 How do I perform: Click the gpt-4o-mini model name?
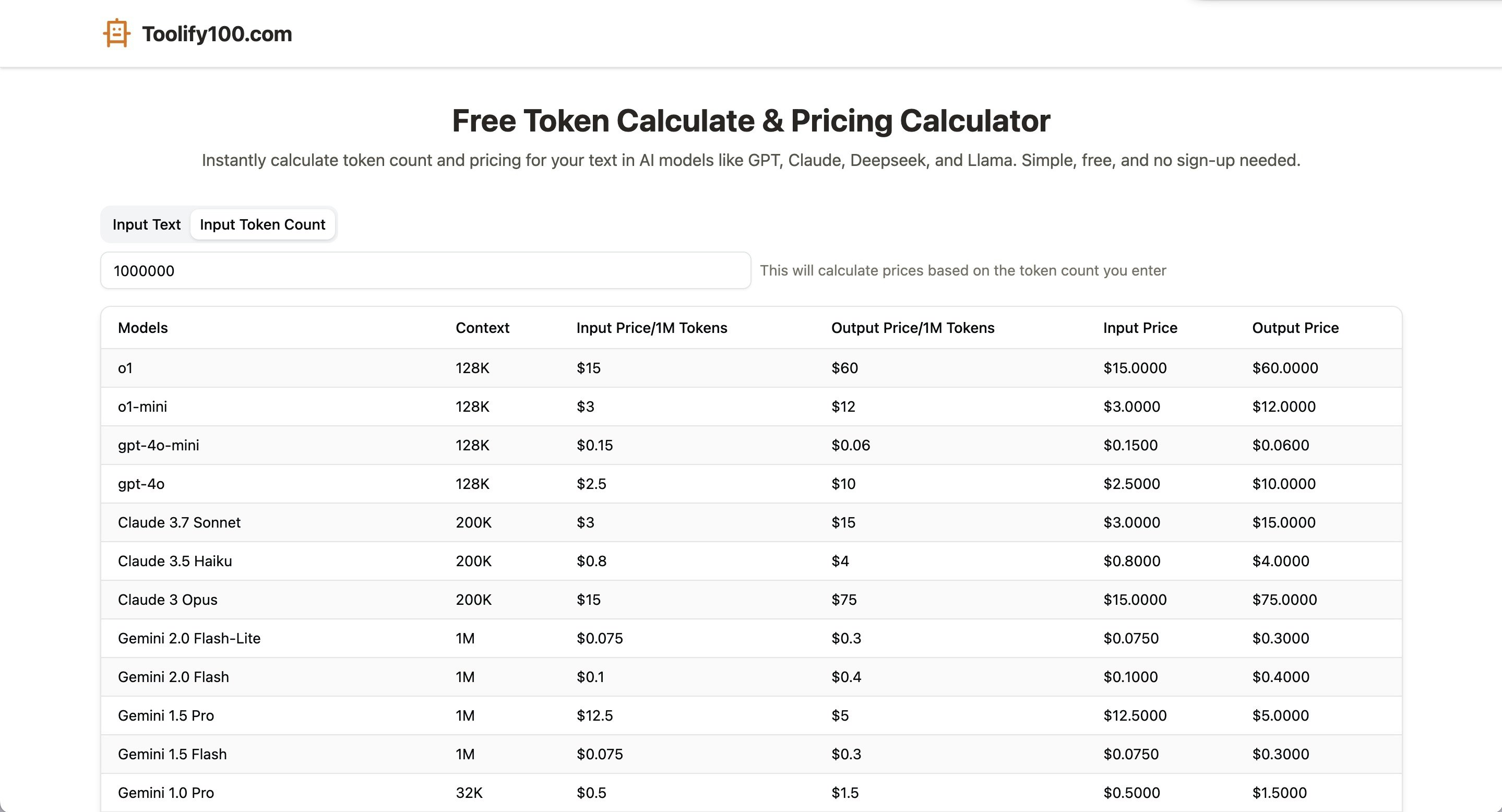(x=159, y=445)
